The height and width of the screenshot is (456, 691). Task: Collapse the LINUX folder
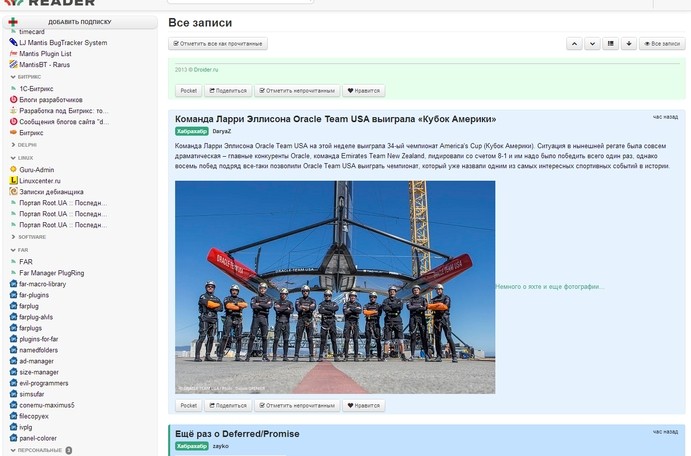point(13,158)
